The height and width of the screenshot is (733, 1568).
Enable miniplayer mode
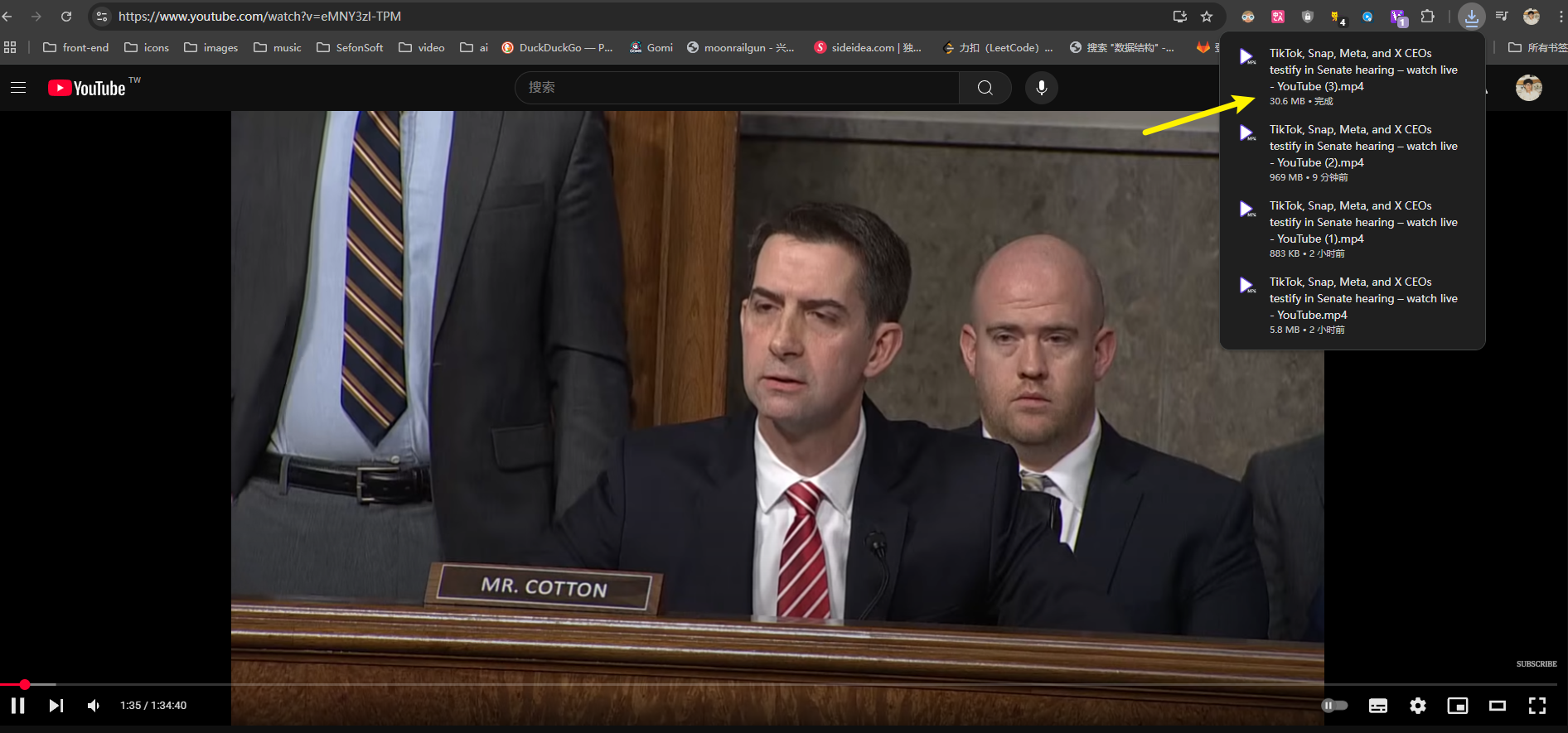click(x=1457, y=706)
